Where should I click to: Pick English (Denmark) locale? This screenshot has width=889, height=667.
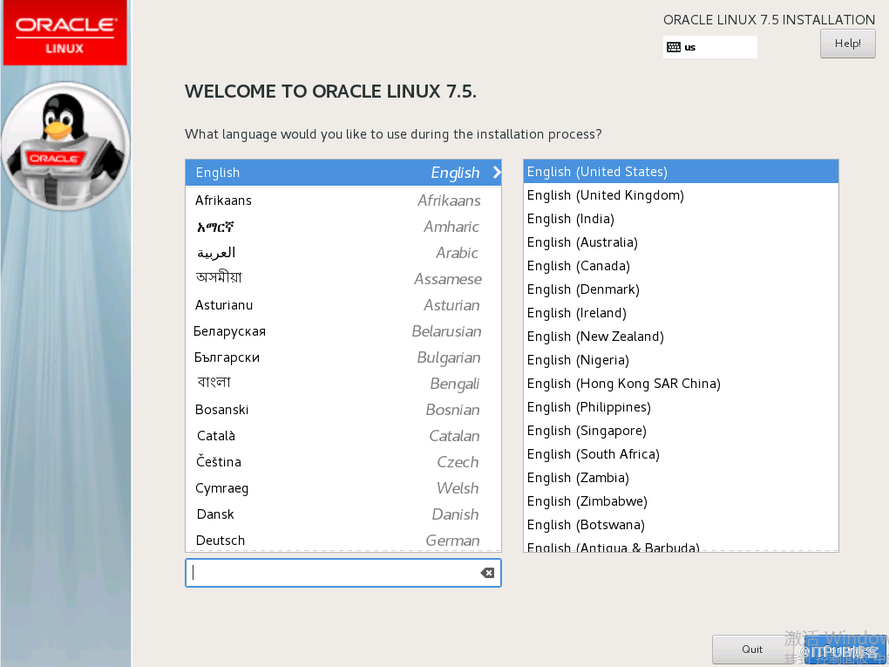(680, 289)
